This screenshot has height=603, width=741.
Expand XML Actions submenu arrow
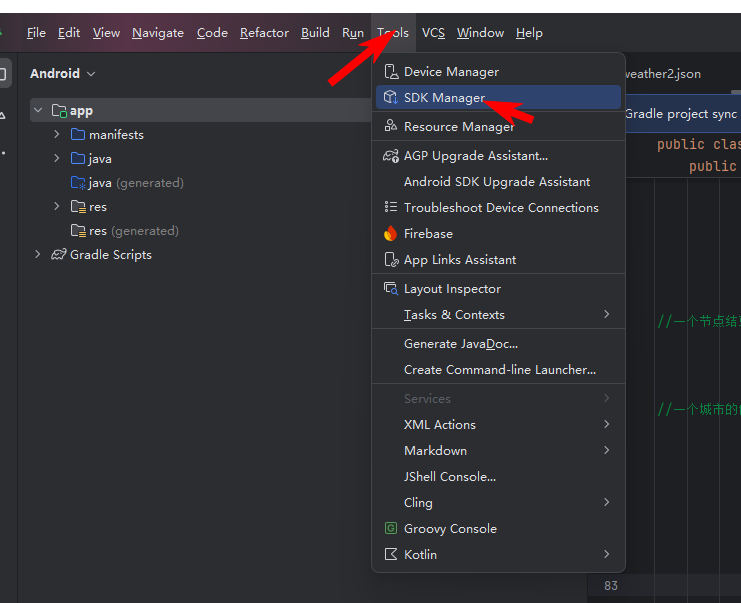click(607, 424)
